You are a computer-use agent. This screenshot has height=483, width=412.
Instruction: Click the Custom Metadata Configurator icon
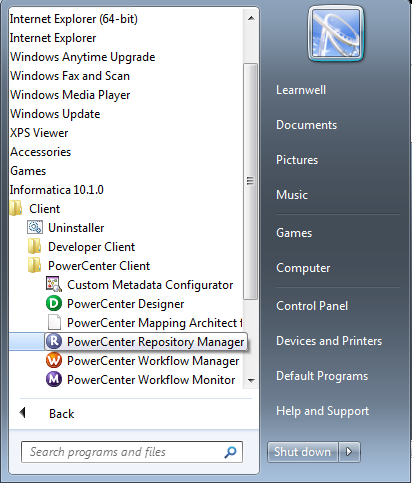click(x=54, y=284)
